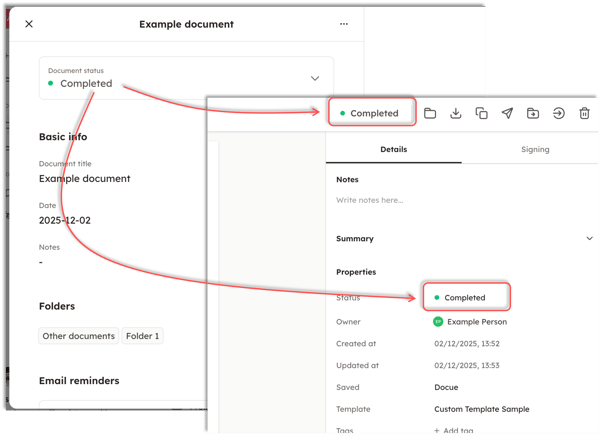The image size is (600, 435).
Task: Download the document via the download icon
Action: click(456, 113)
